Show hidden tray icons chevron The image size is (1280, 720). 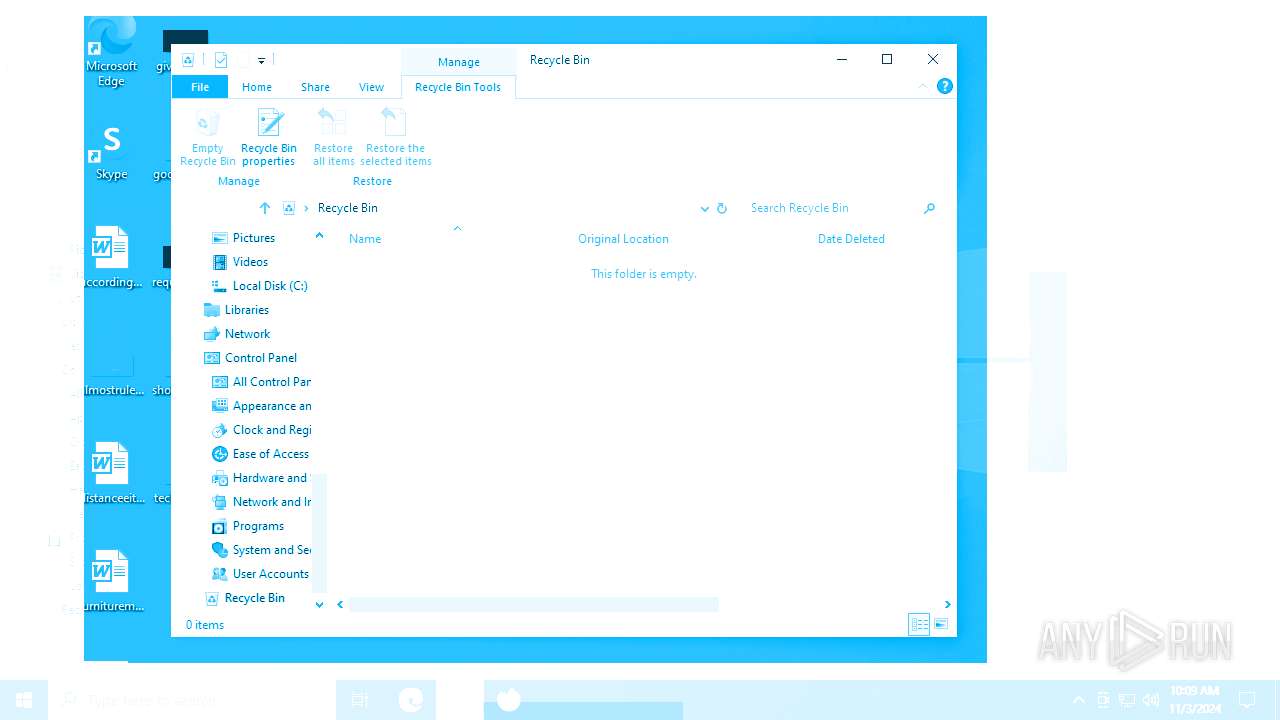pos(1079,700)
